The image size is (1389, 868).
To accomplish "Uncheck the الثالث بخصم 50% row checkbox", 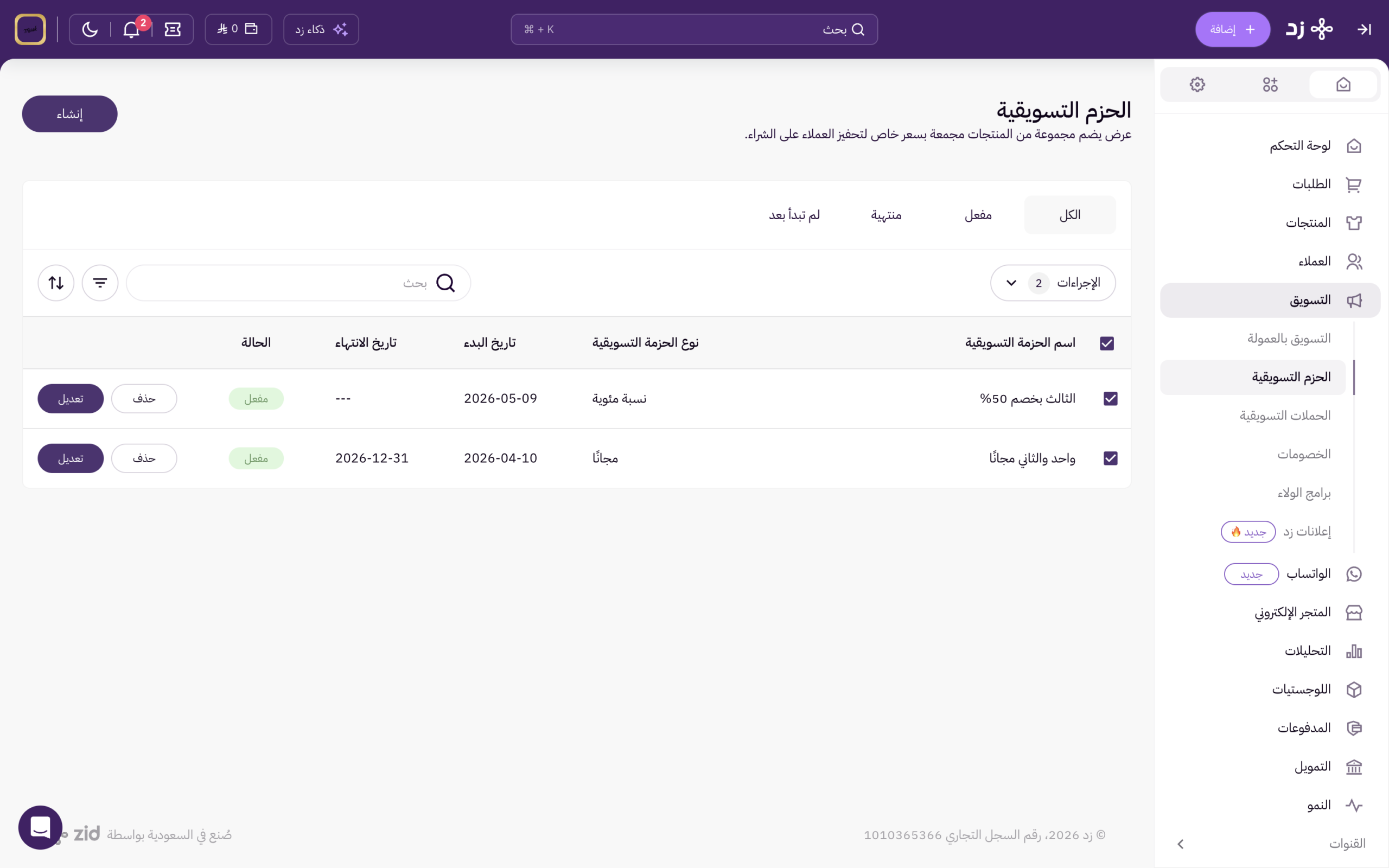I will pos(1111,398).
